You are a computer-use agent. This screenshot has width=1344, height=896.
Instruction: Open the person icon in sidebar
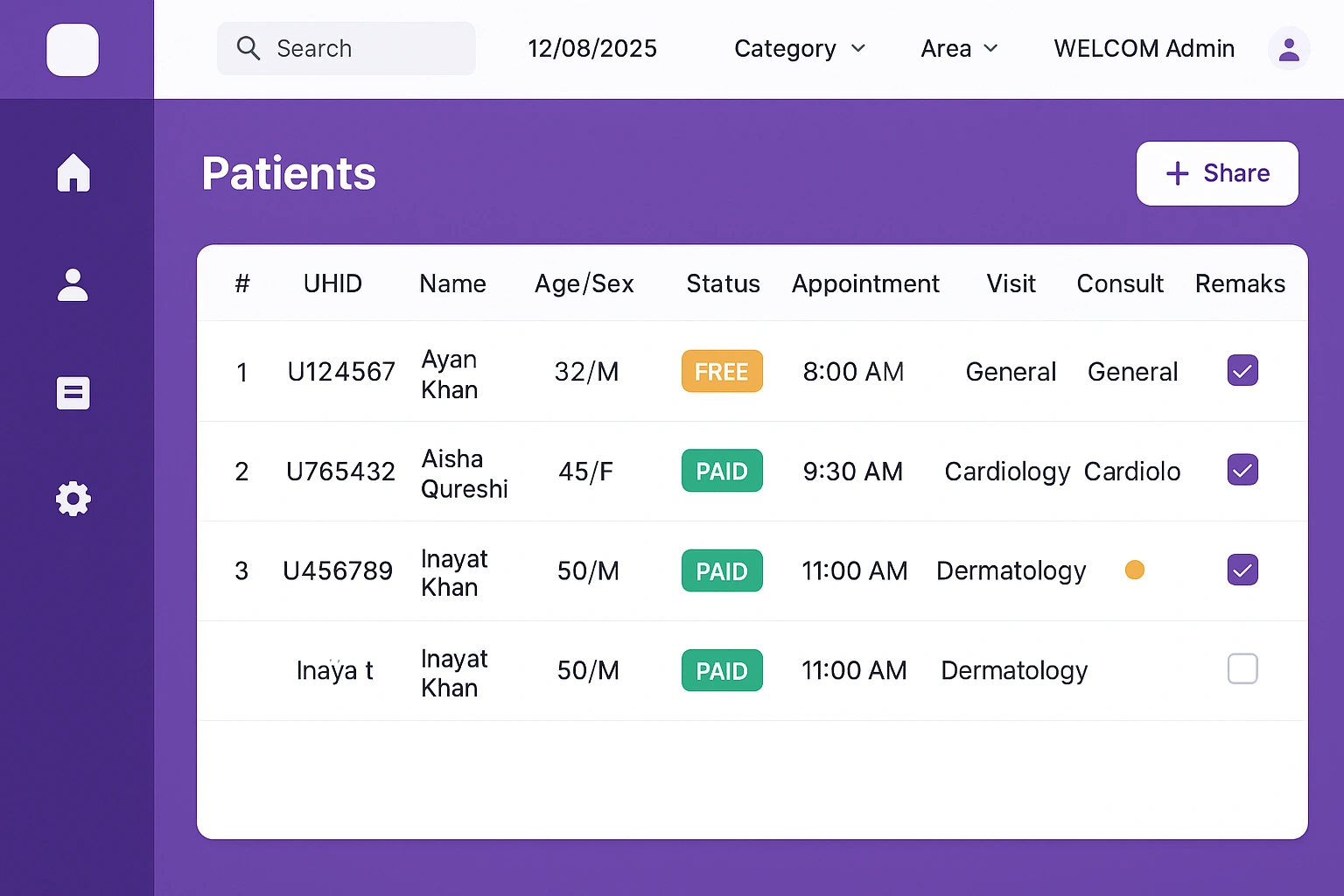[x=73, y=285]
